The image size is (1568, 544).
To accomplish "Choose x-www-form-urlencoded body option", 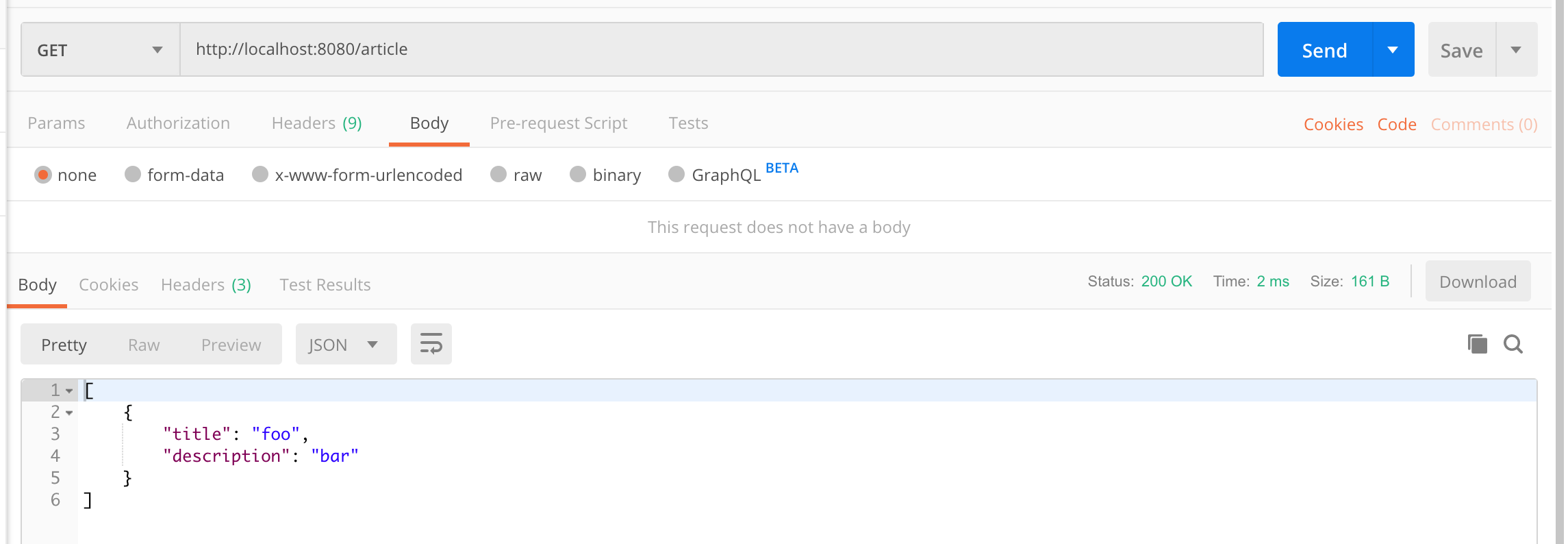I will click(x=260, y=175).
